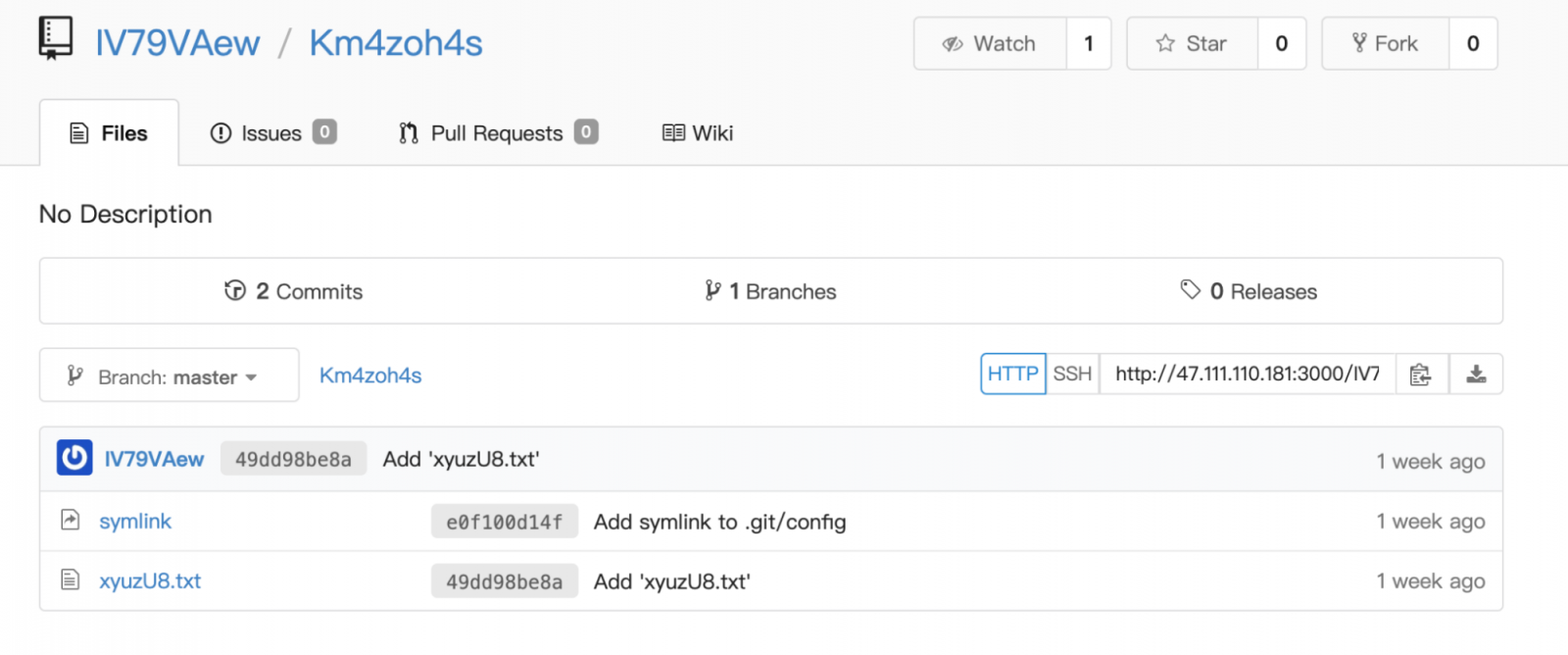Click the releases tag icon
Screen dimensions: 1568x655
point(1190,289)
